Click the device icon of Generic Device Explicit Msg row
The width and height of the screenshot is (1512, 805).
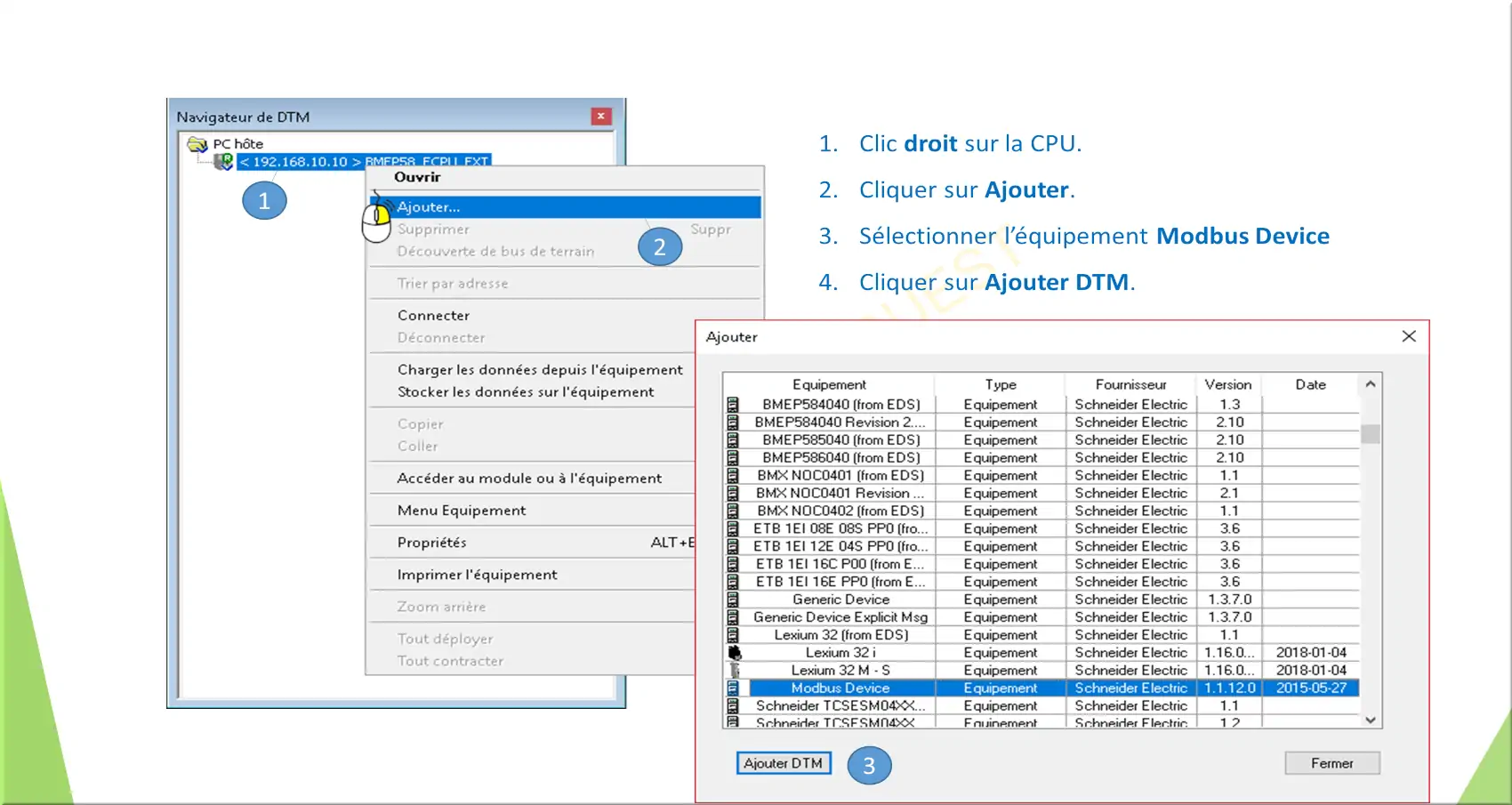(733, 617)
